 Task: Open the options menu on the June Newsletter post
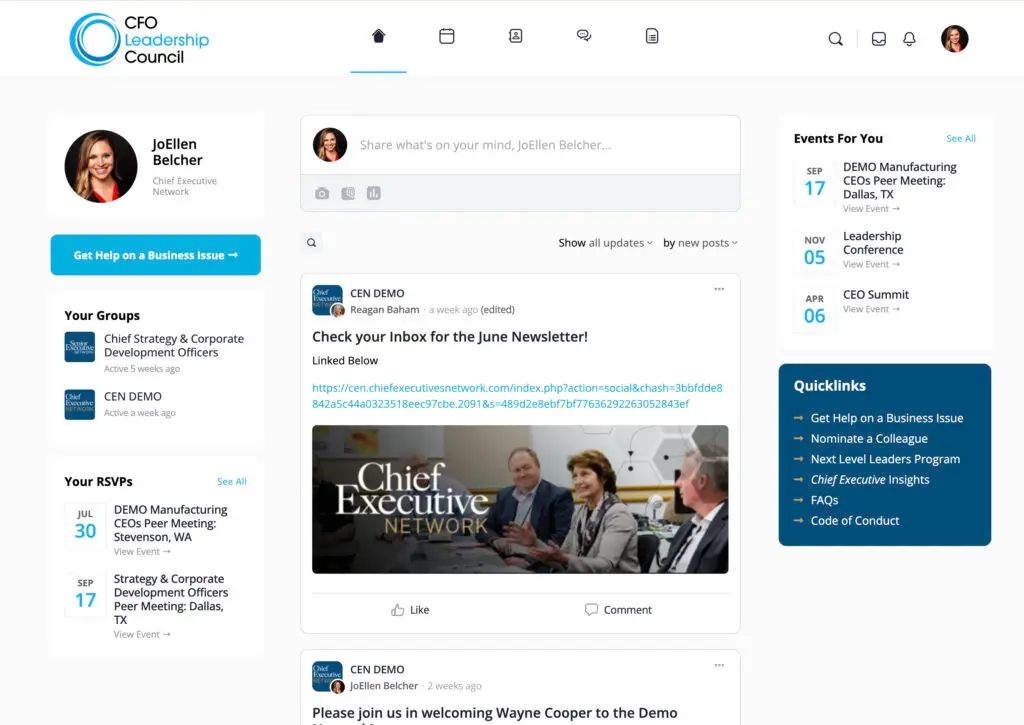(x=719, y=289)
